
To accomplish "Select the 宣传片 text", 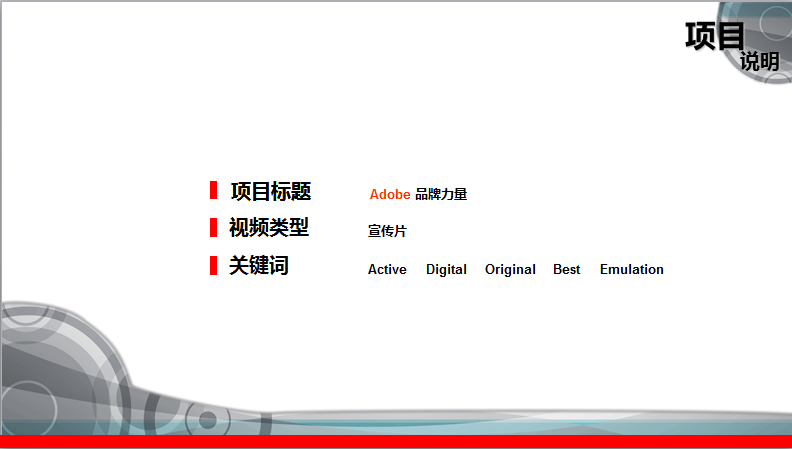I will [x=387, y=231].
